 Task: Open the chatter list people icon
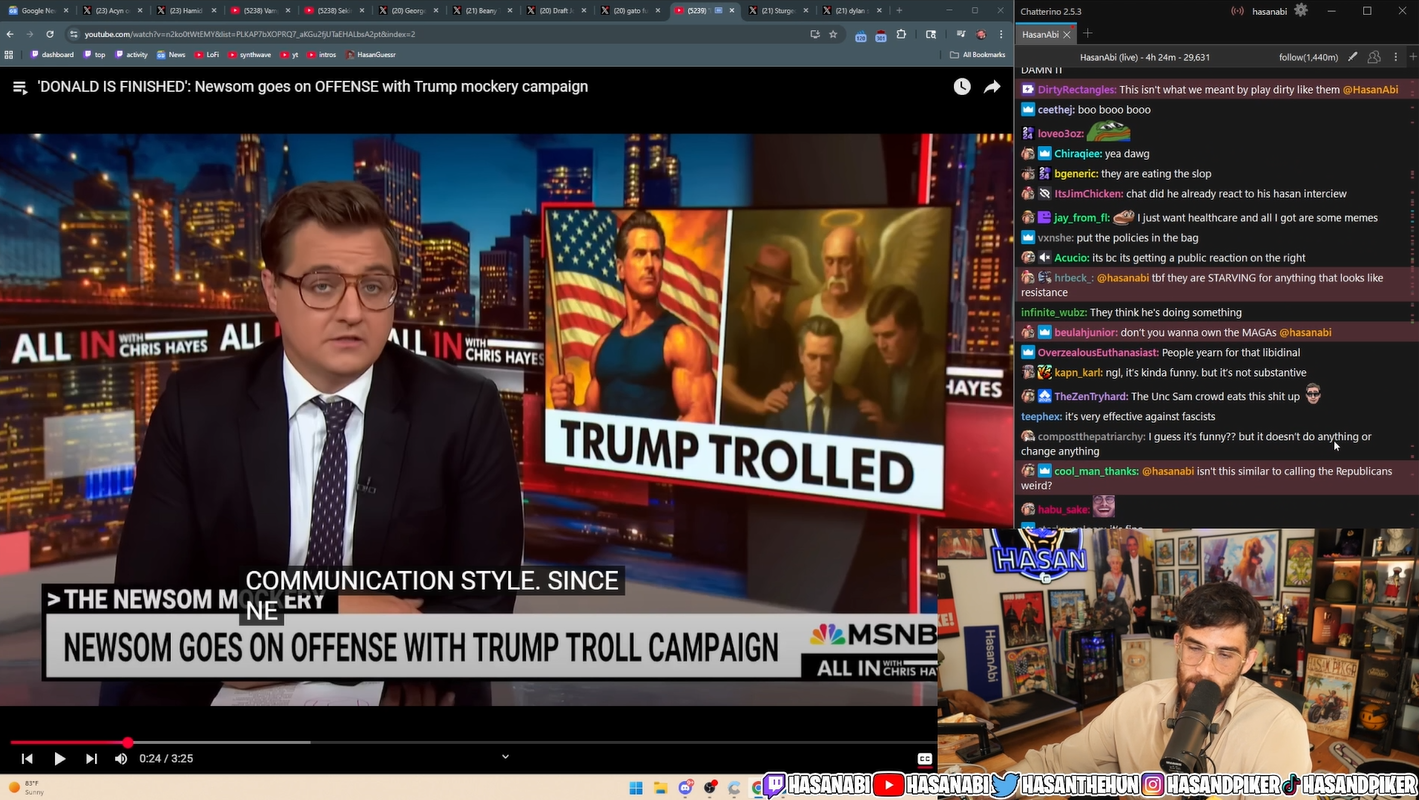pyautogui.click(x=1374, y=57)
